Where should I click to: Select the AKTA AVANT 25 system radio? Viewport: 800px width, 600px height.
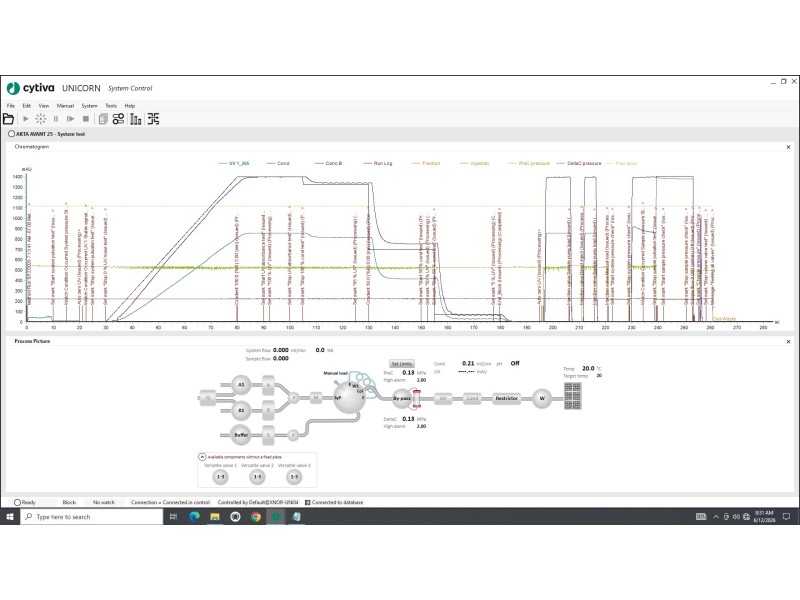pyautogui.click(x=11, y=134)
